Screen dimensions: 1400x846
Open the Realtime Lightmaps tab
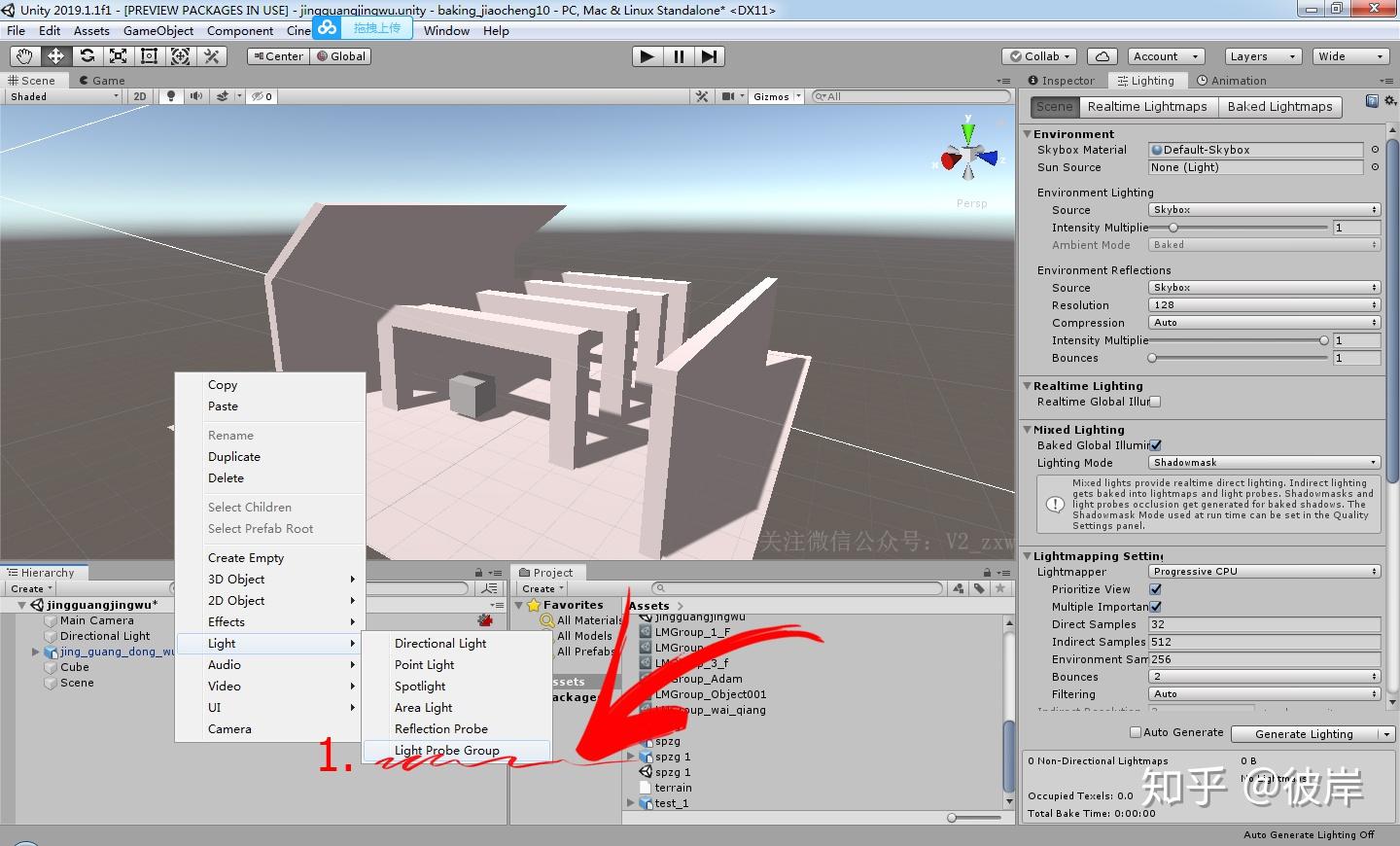click(x=1147, y=107)
